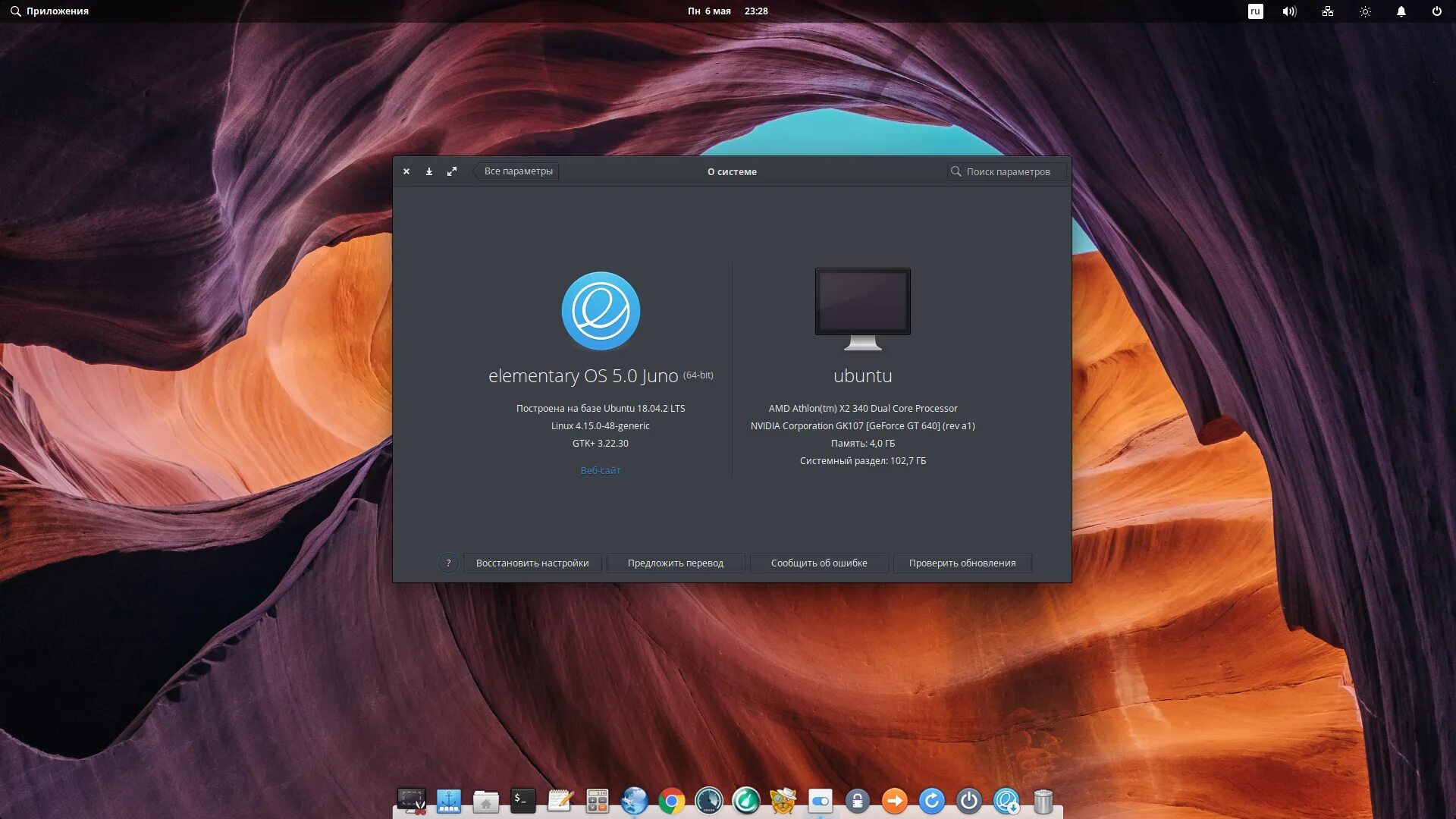Open the notifications bell indicator
Image resolution: width=1456 pixels, height=819 pixels.
[1401, 11]
